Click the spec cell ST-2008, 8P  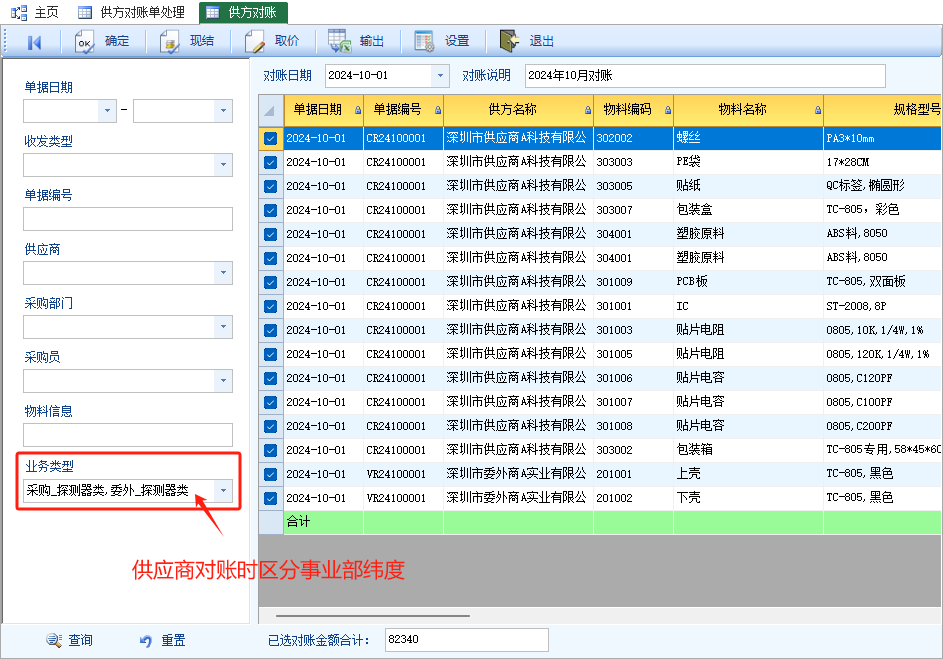[x=882, y=306]
